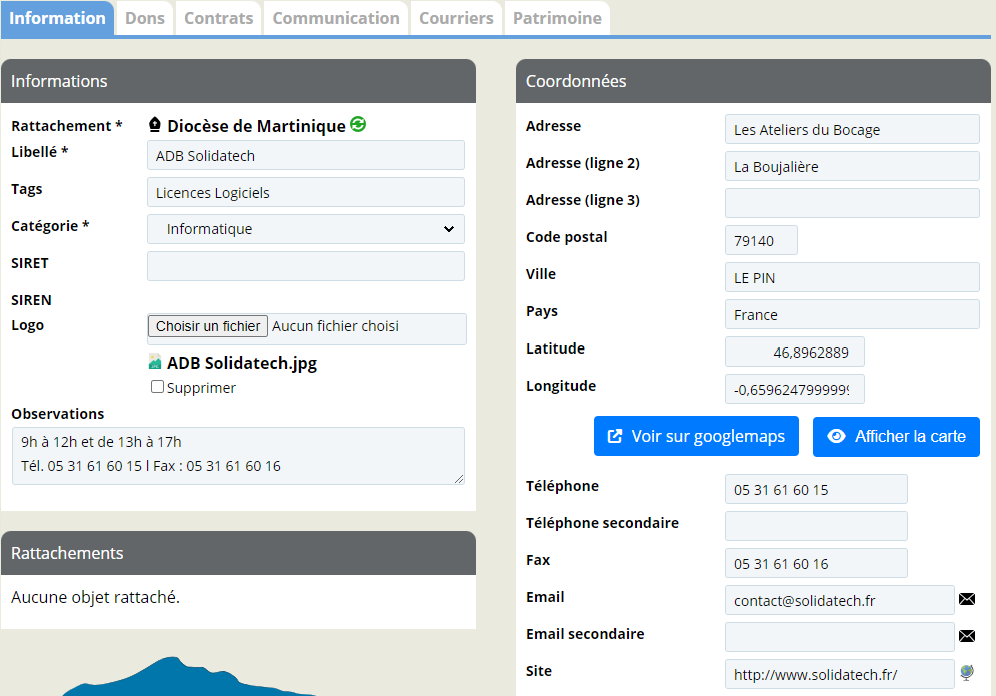996x696 pixels.
Task: Click the Coordonnées panel header
Action: click(x=753, y=81)
